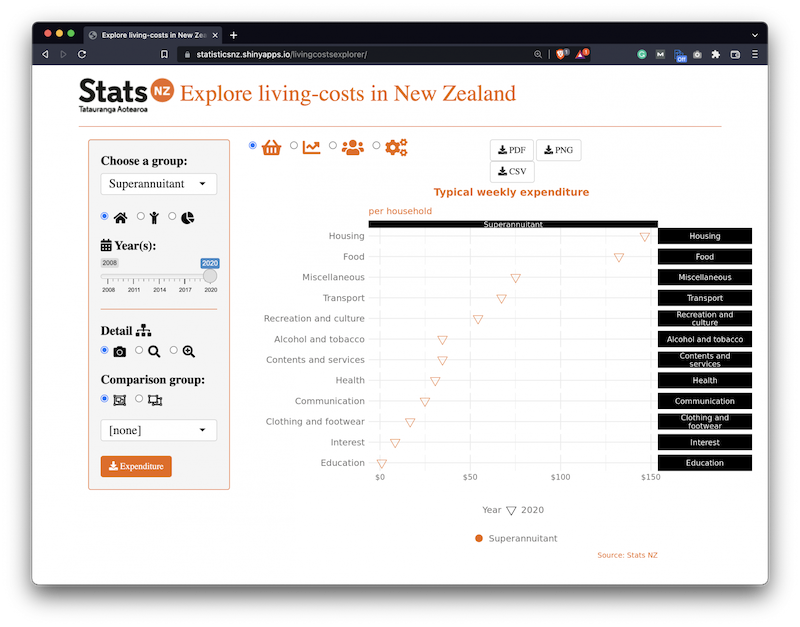
Task: Click the Miscellaneous triangle data marker
Action: (x=516, y=278)
